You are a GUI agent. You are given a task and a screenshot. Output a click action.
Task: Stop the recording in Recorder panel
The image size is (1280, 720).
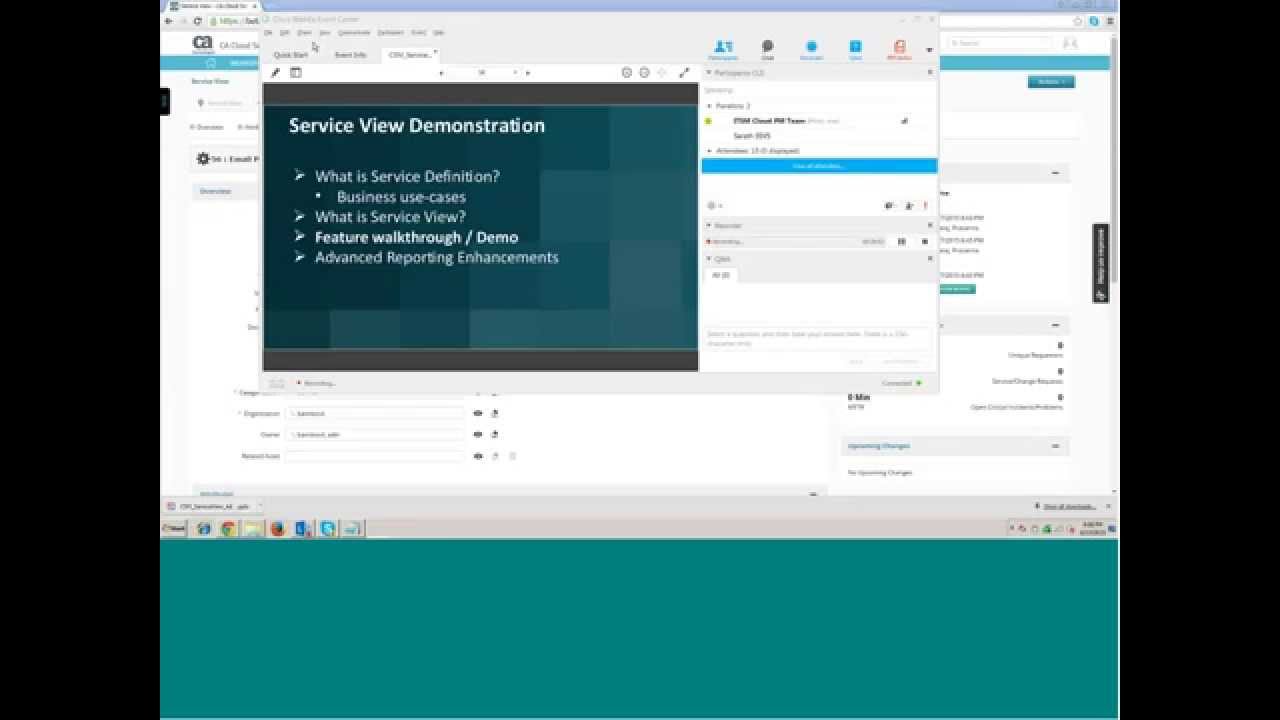pyautogui.click(x=924, y=241)
